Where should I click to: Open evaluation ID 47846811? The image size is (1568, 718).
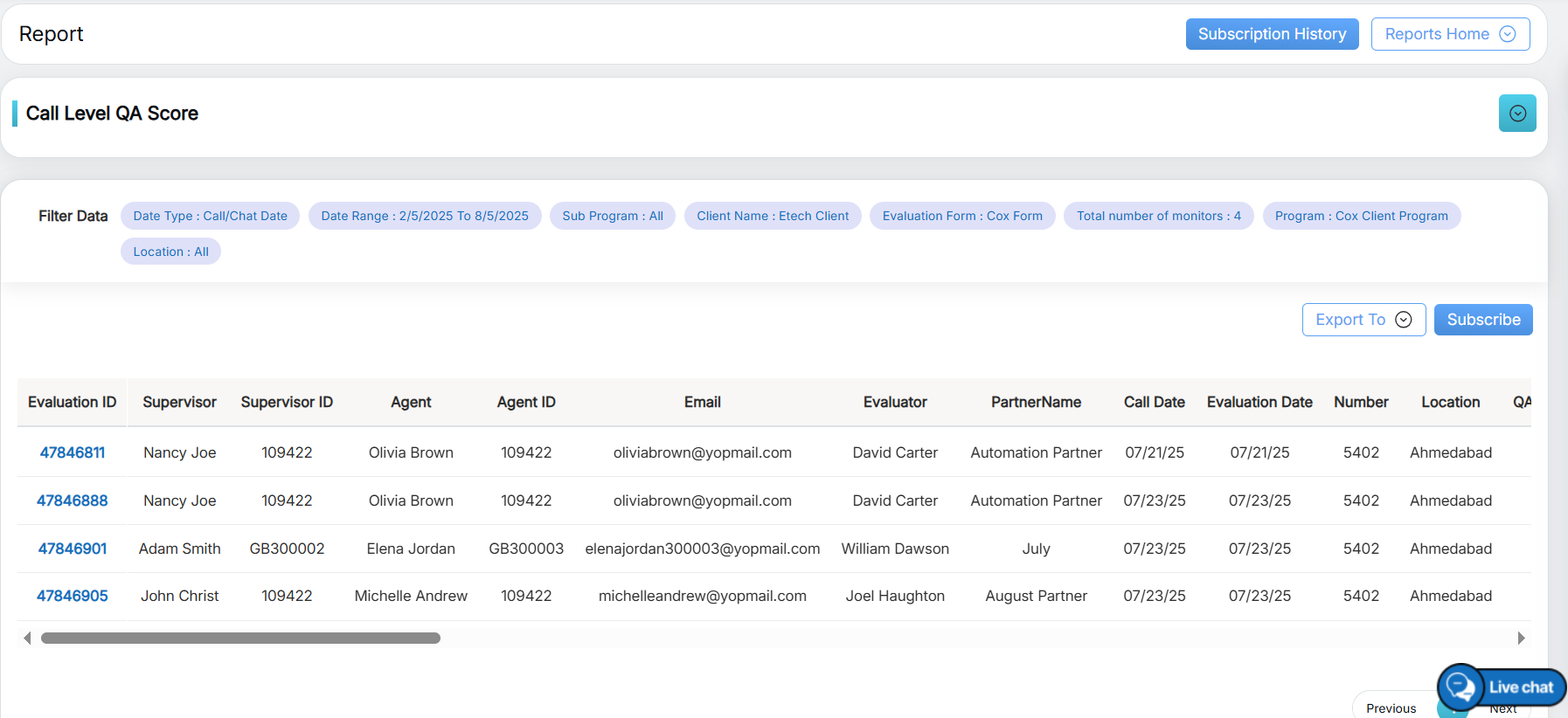(x=73, y=452)
